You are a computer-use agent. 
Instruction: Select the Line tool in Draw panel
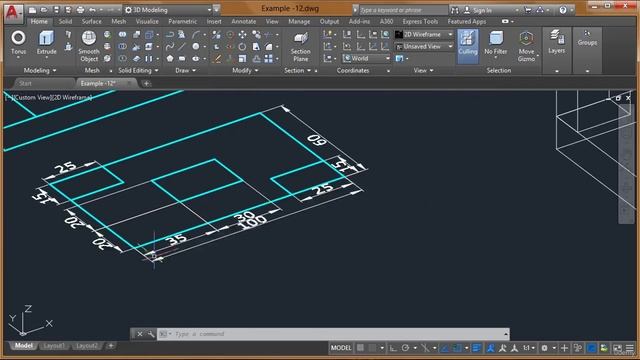click(x=182, y=47)
